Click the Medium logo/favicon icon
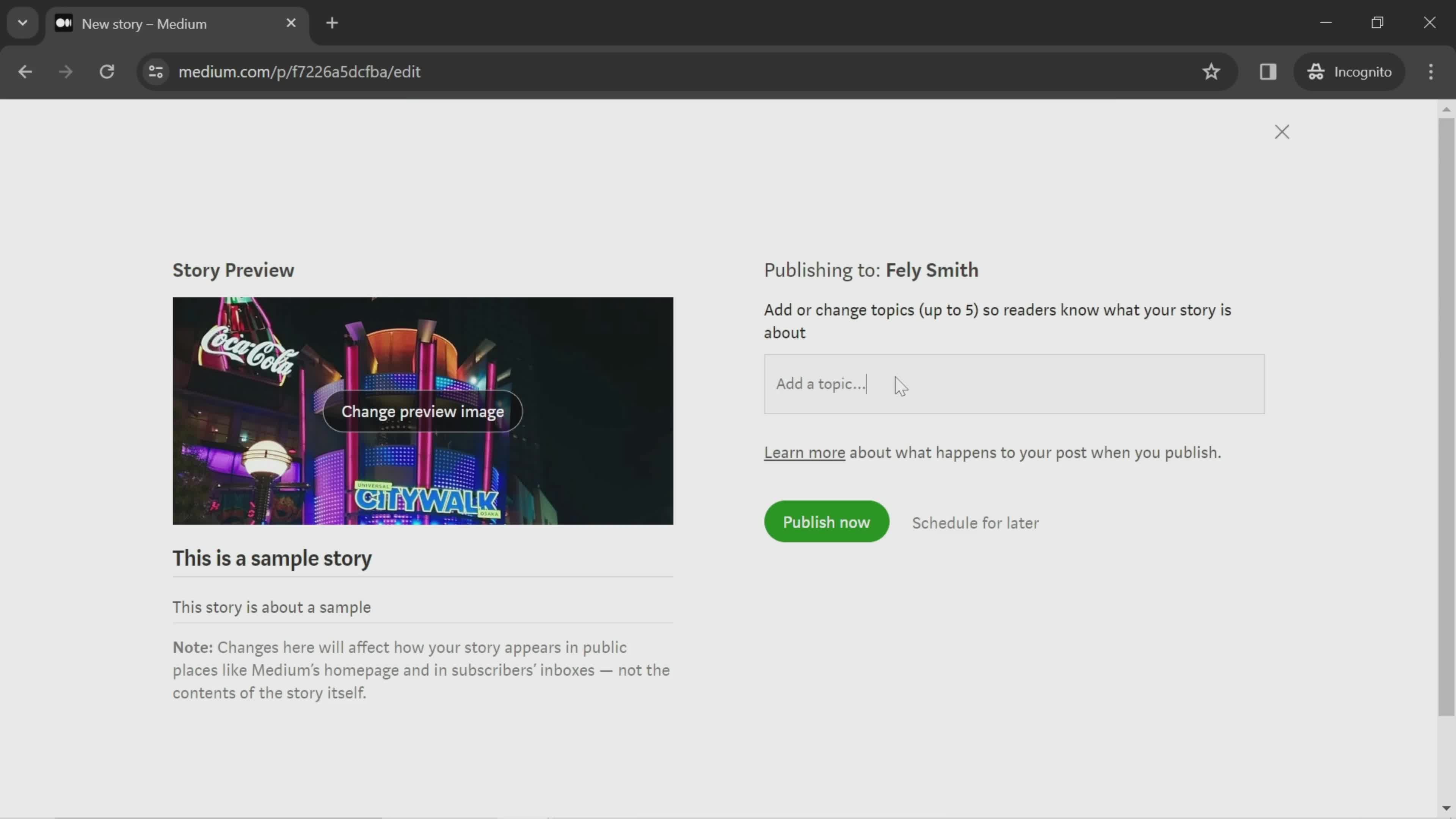This screenshot has height=819, width=1456. pos(63,22)
